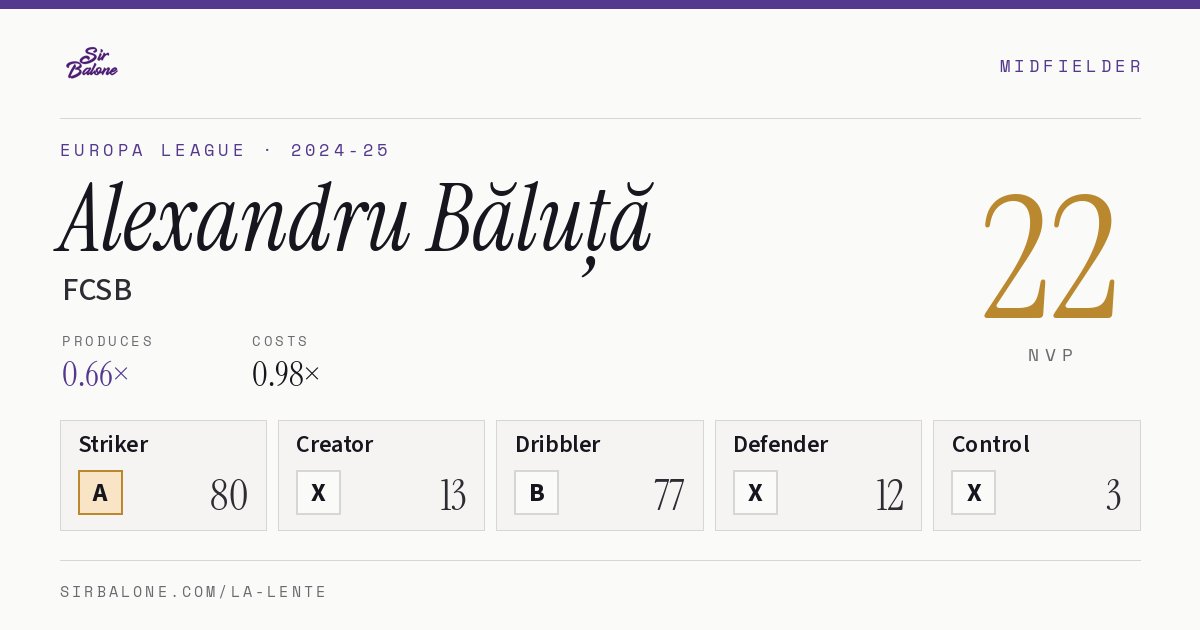Click the A grade badge under Striker

tap(100, 493)
